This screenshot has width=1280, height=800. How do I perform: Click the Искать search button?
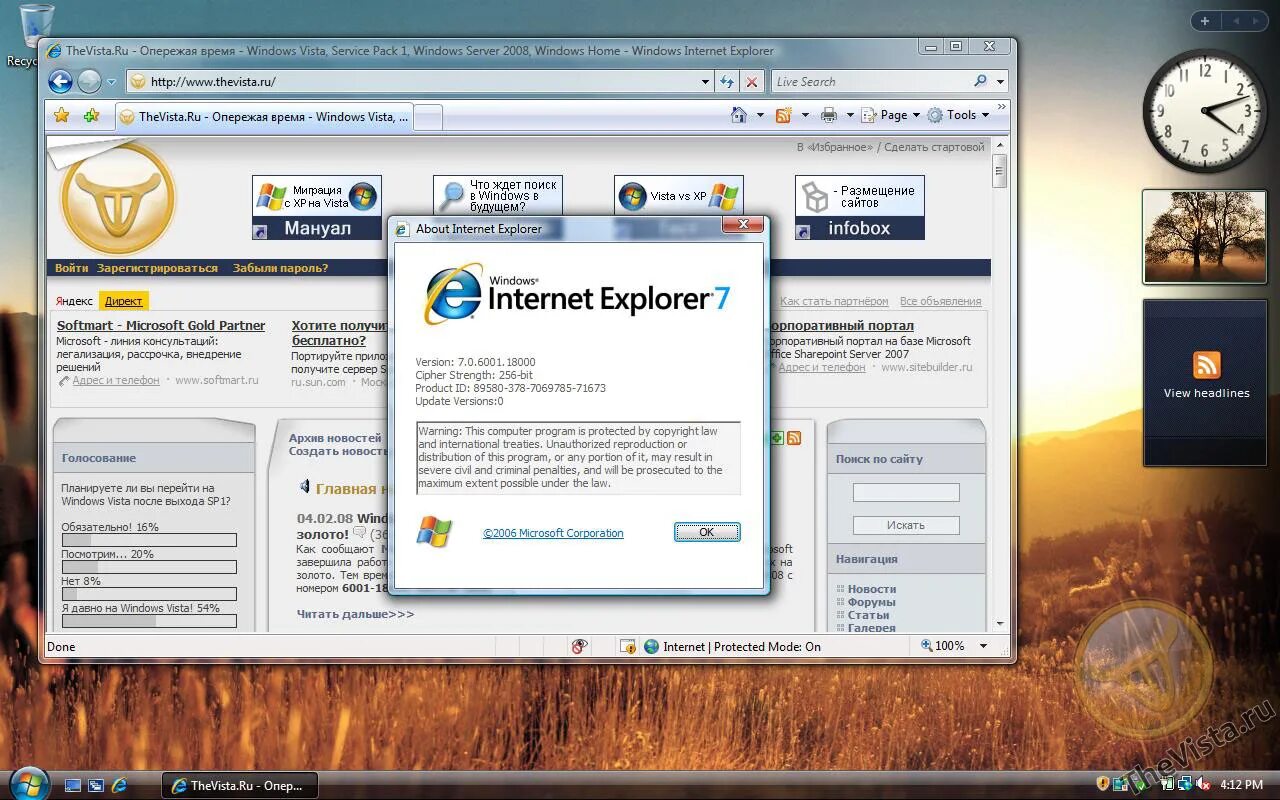[x=906, y=525]
